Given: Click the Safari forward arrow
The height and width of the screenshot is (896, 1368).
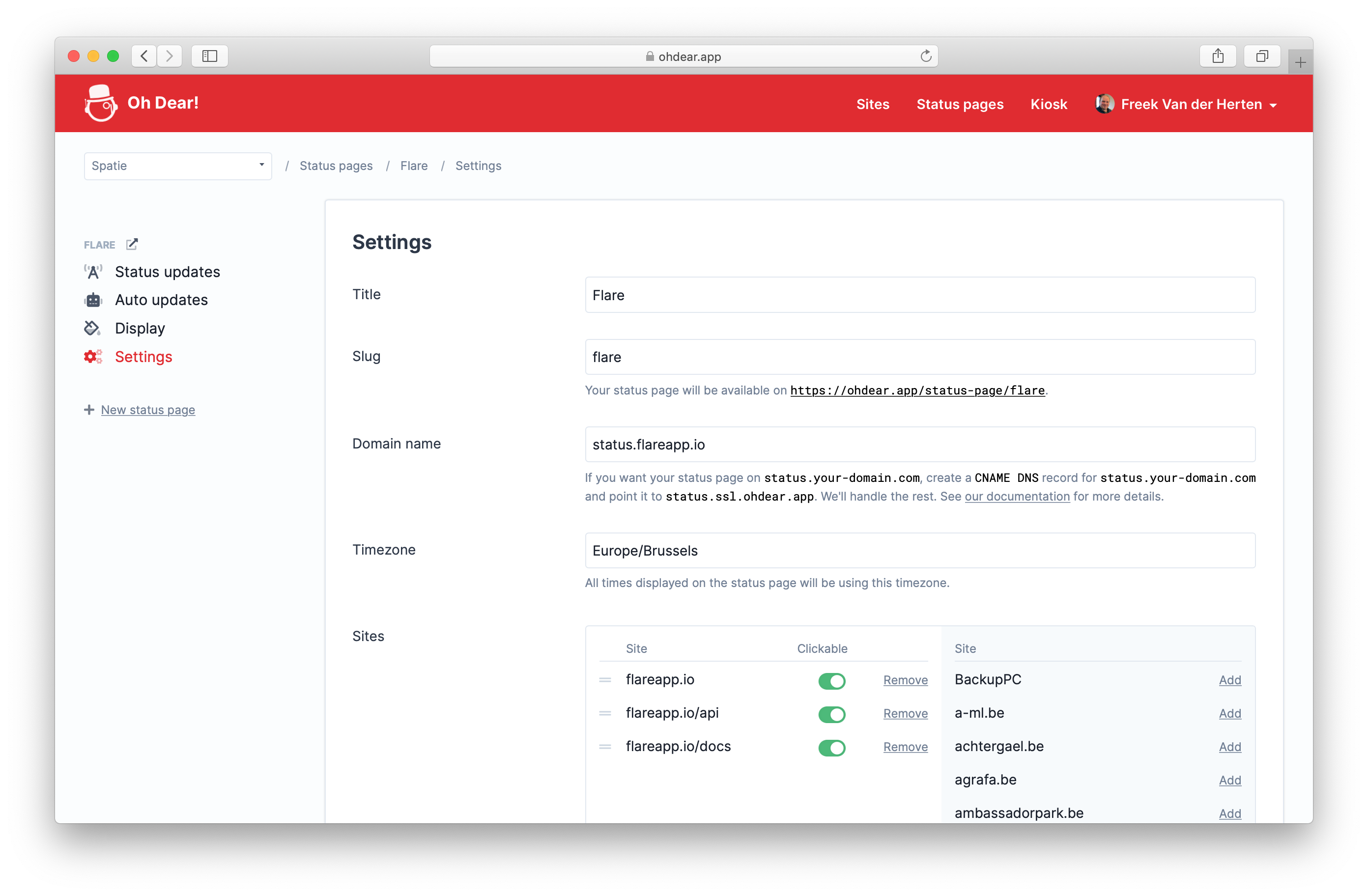Looking at the screenshot, I should (x=170, y=56).
